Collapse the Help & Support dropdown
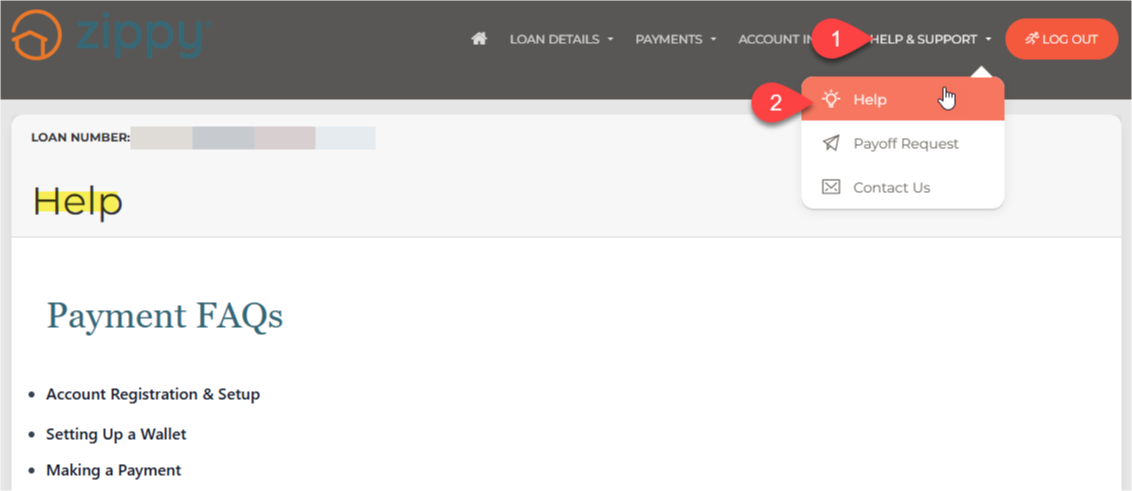 tap(929, 39)
